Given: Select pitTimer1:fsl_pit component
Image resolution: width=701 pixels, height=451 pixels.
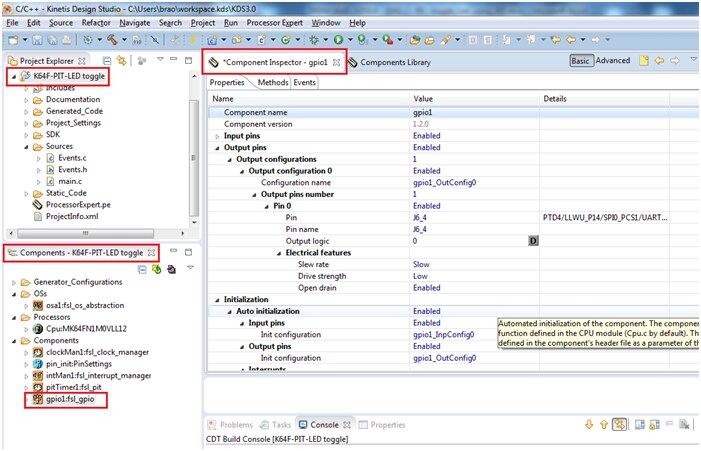Looking at the screenshot, I should click(x=73, y=387).
